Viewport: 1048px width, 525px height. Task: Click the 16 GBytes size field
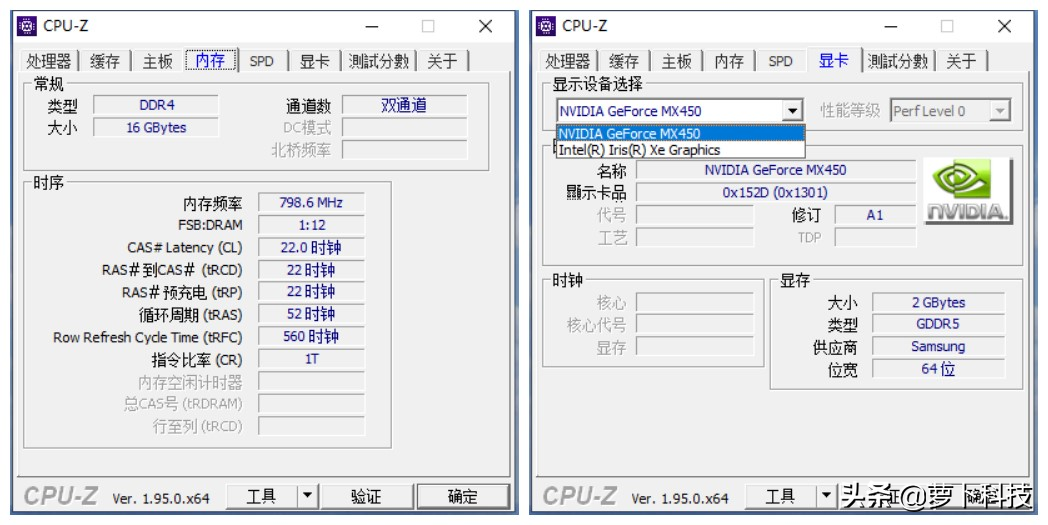click(156, 127)
